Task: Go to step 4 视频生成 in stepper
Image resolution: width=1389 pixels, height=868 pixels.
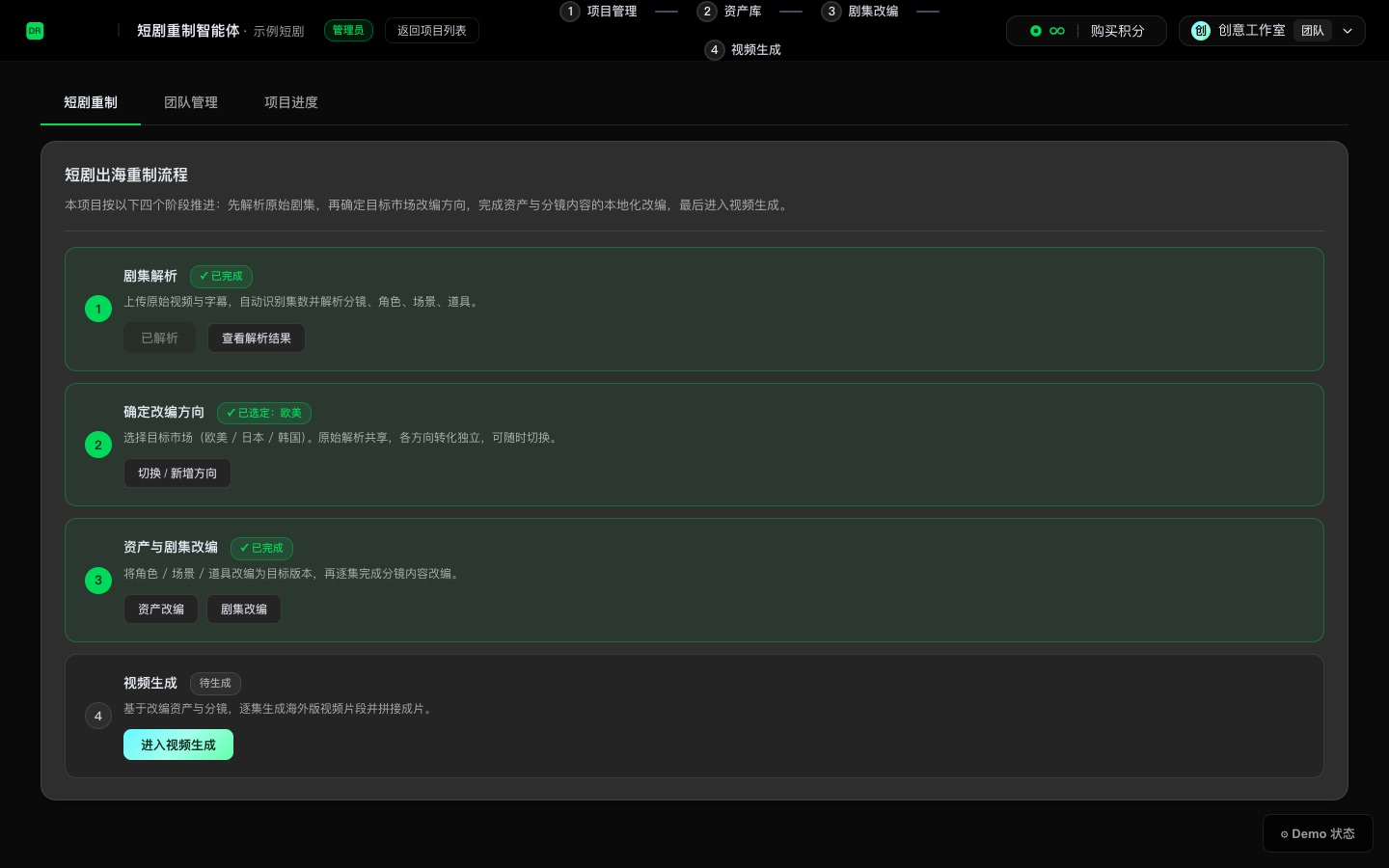Action: pyautogui.click(x=744, y=50)
